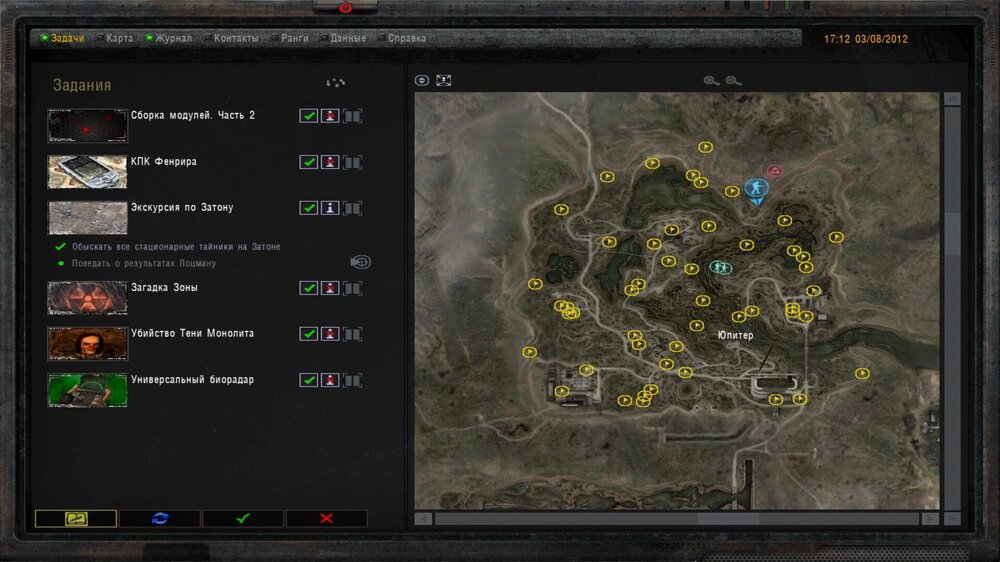Click the center-on-player icon above the map
This screenshot has height=562, width=1000.
[x=422, y=80]
